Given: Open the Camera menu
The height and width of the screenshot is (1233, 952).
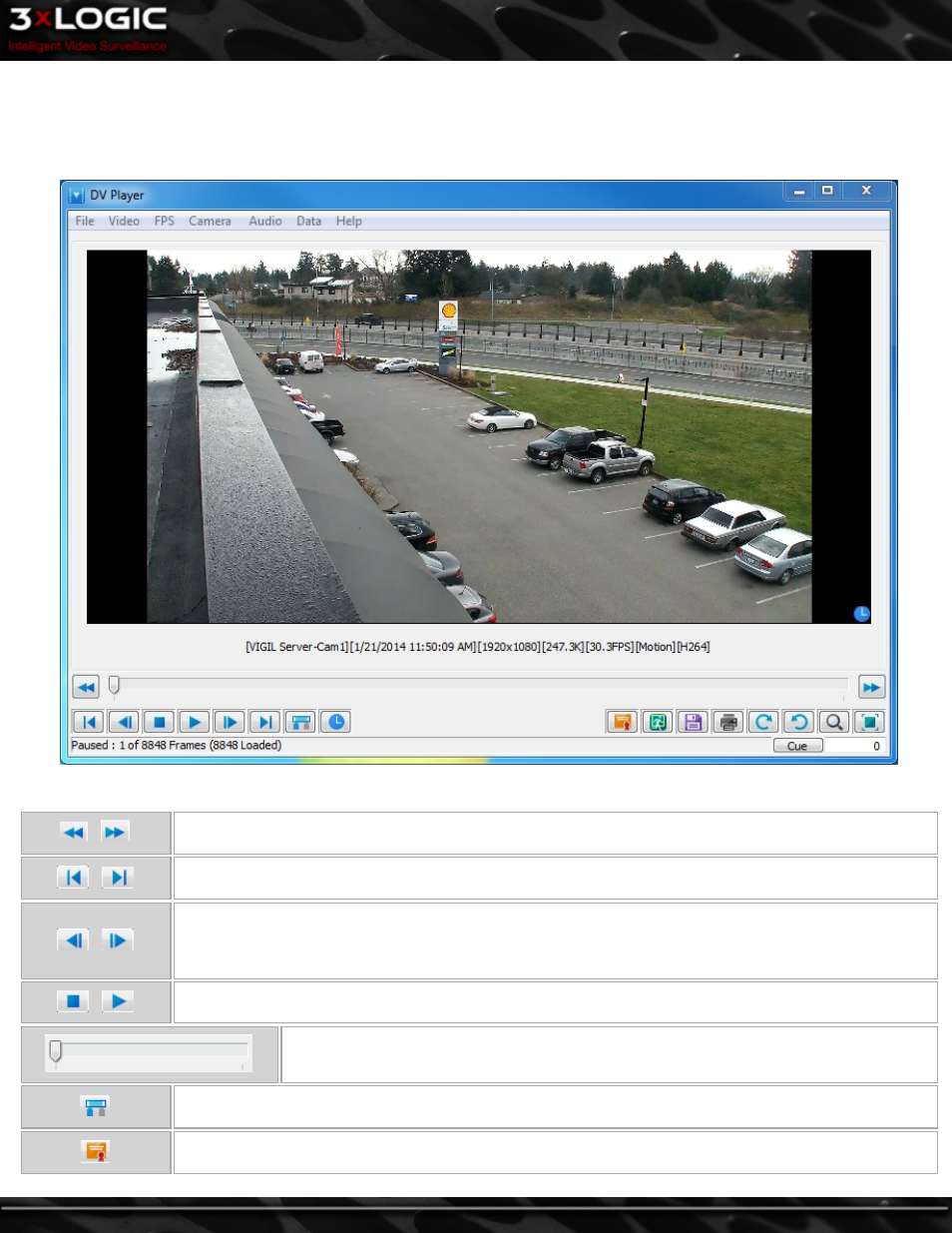Looking at the screenshot, I should 210,222.
